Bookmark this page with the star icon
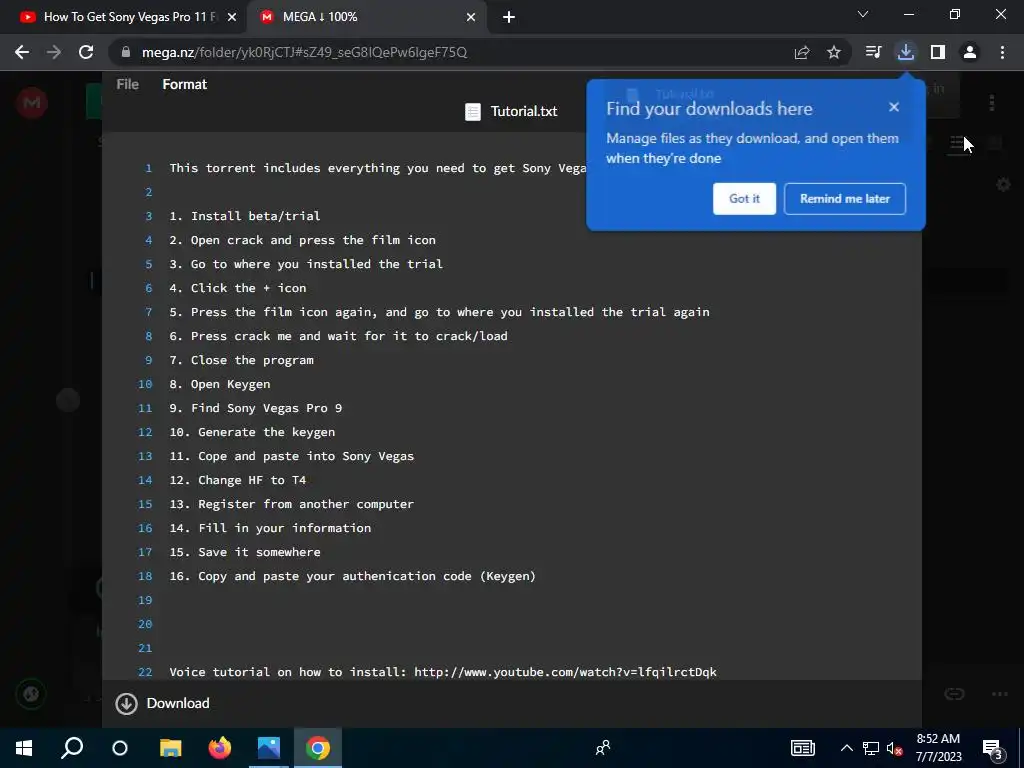Screen dimensions: 1024x768 coord(834,52)
